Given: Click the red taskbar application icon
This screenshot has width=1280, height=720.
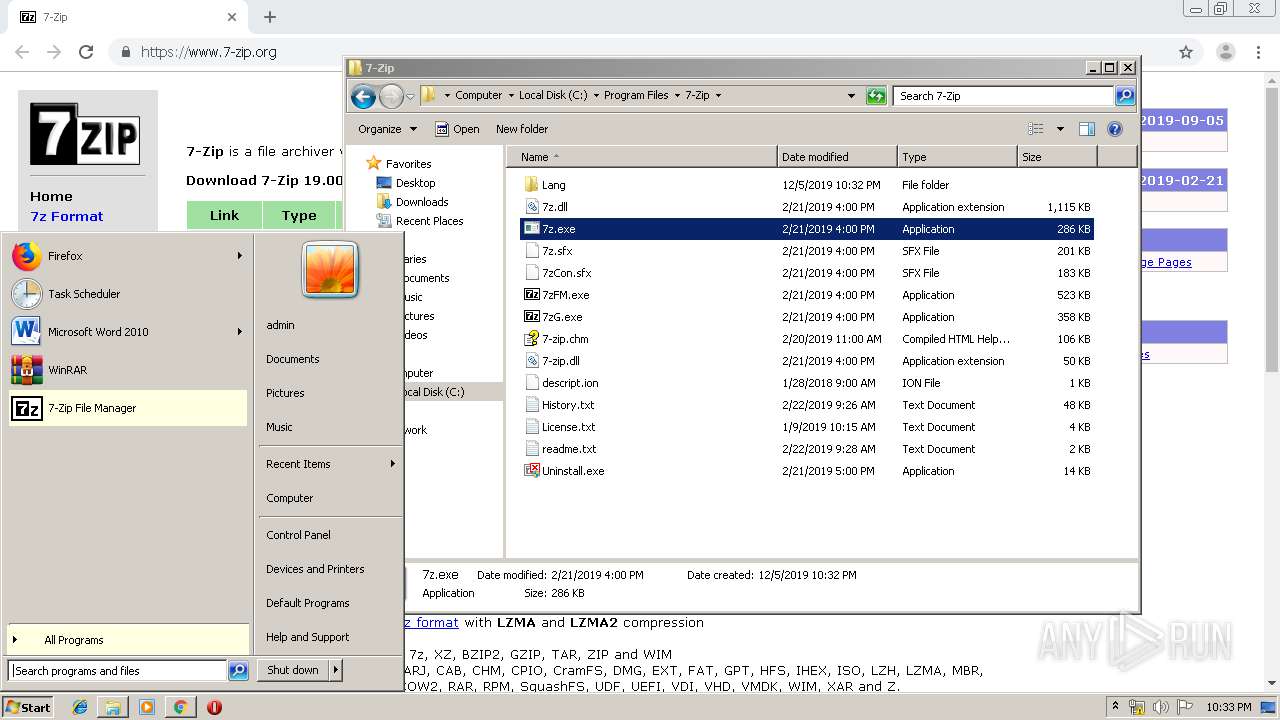Looking at the screenshot, I should tap(214, 707).
